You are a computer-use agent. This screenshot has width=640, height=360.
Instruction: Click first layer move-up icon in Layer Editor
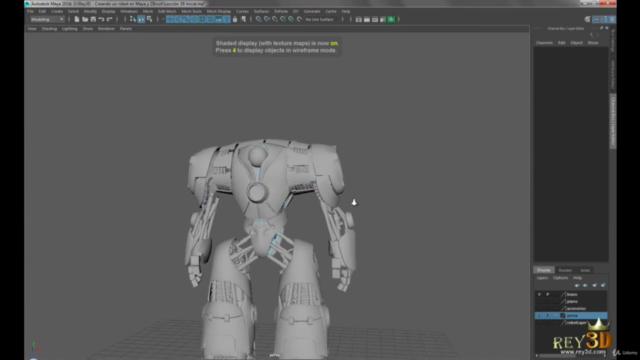click(577, 285)
